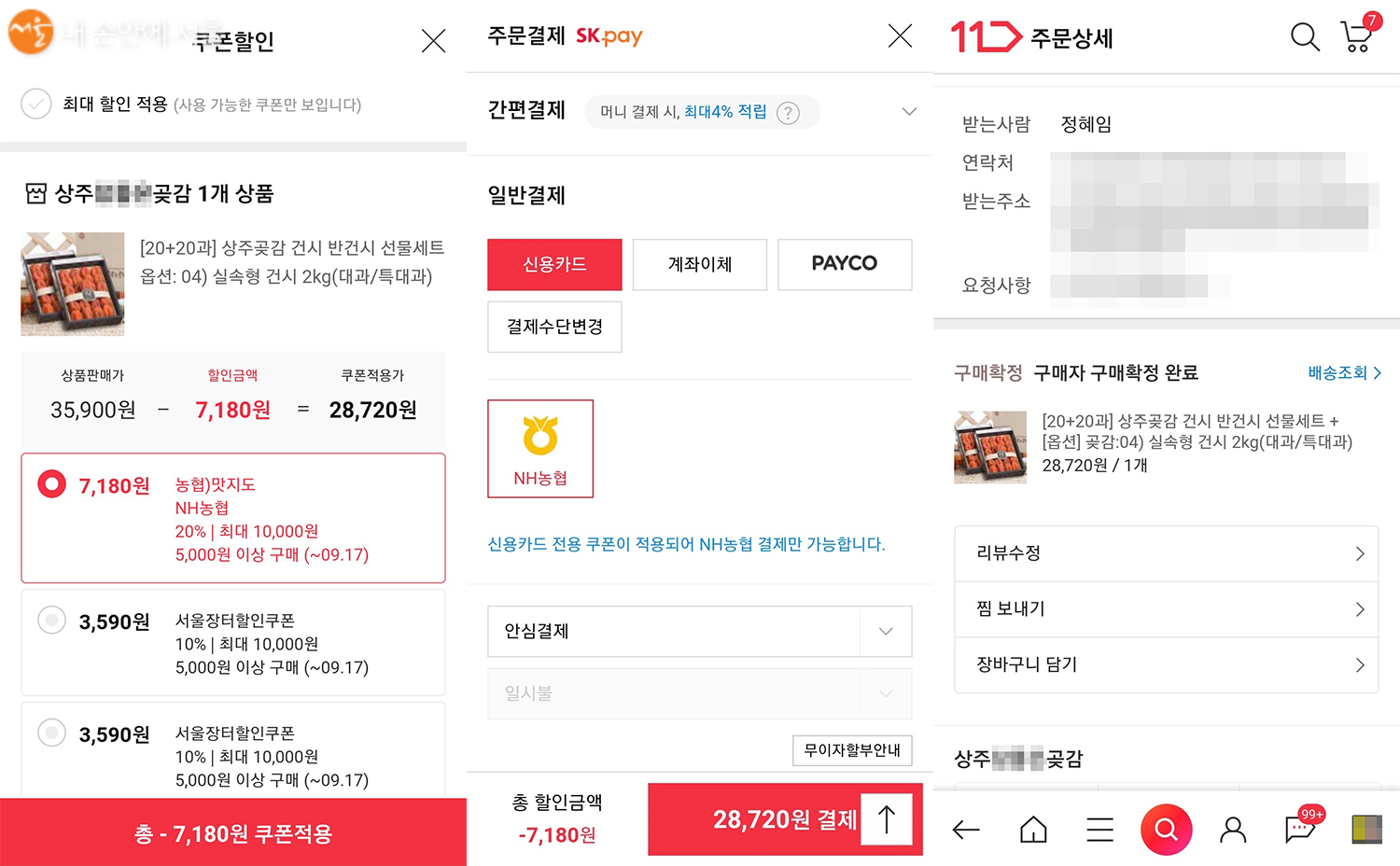Viewport: 1400px width, 866px height.
Task: Toggle the 최대 할인 적용 checkbox
Action: coord(36,104)
